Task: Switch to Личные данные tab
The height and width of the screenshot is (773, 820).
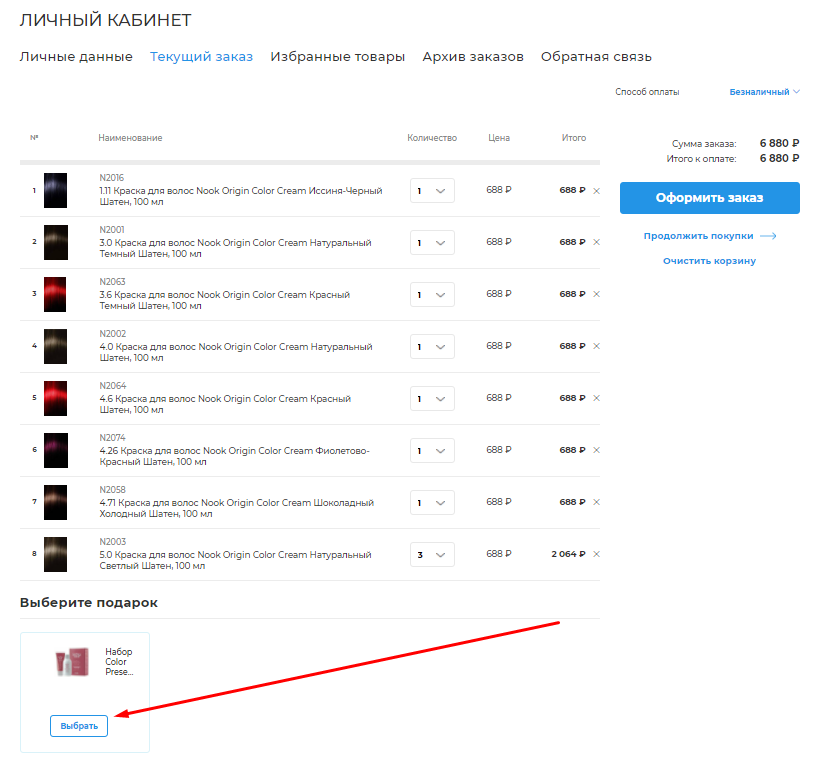Action: pyautogui.click(x=76, y=57)
